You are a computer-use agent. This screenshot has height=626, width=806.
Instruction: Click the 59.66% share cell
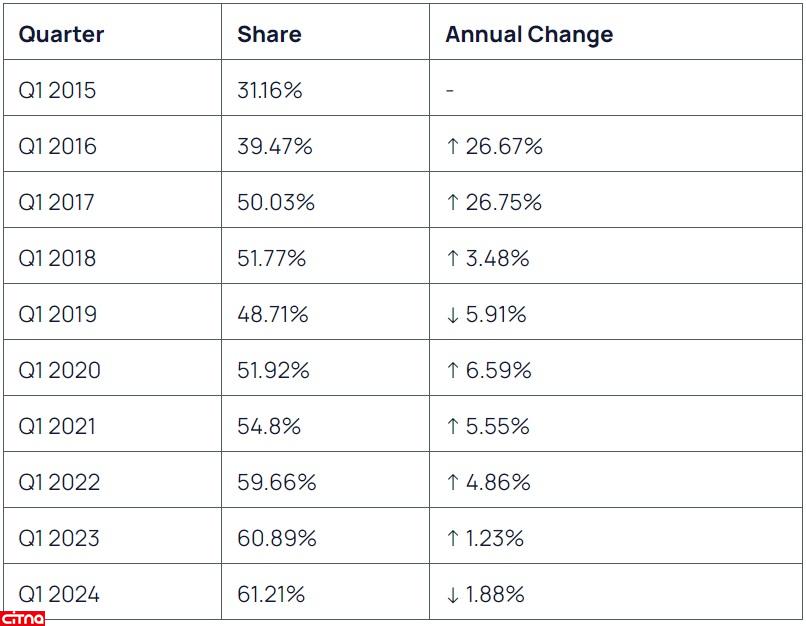[x=276, y=483]
